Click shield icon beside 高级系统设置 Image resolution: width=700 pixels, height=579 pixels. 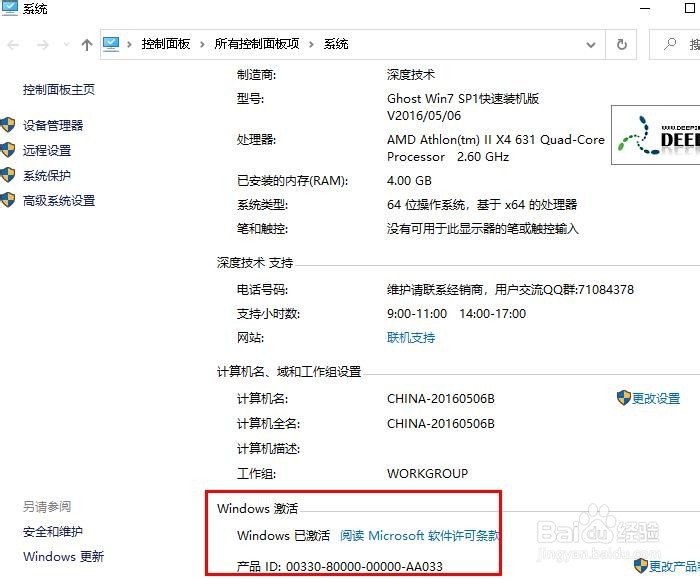point(8,200)
